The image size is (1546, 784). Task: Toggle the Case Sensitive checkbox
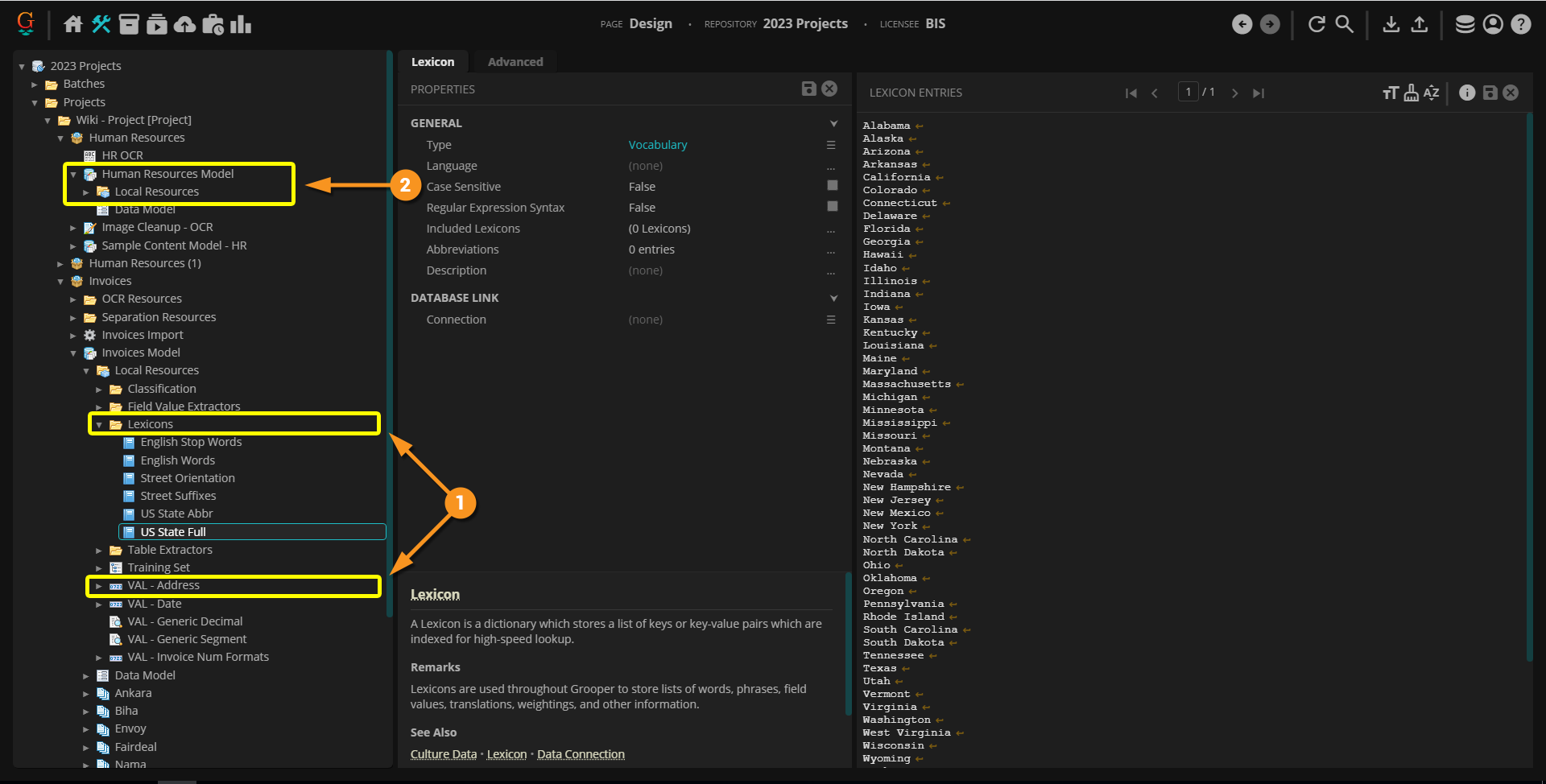[x=833, y=186]
